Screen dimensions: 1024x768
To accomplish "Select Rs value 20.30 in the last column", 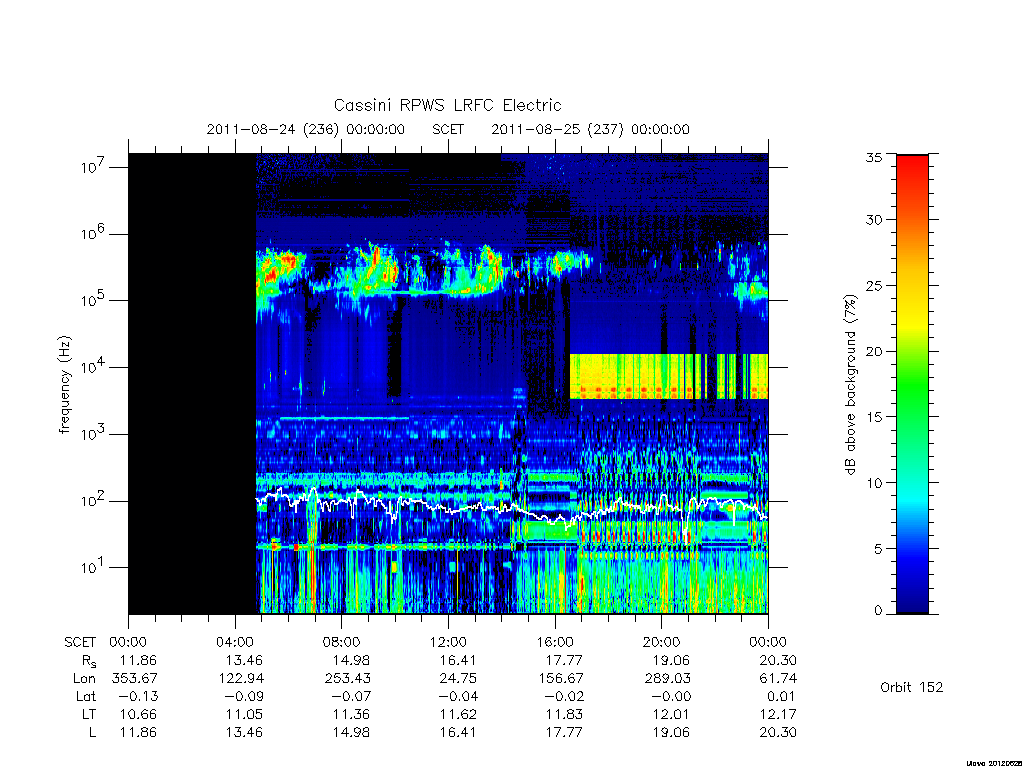I will [777, 661].
